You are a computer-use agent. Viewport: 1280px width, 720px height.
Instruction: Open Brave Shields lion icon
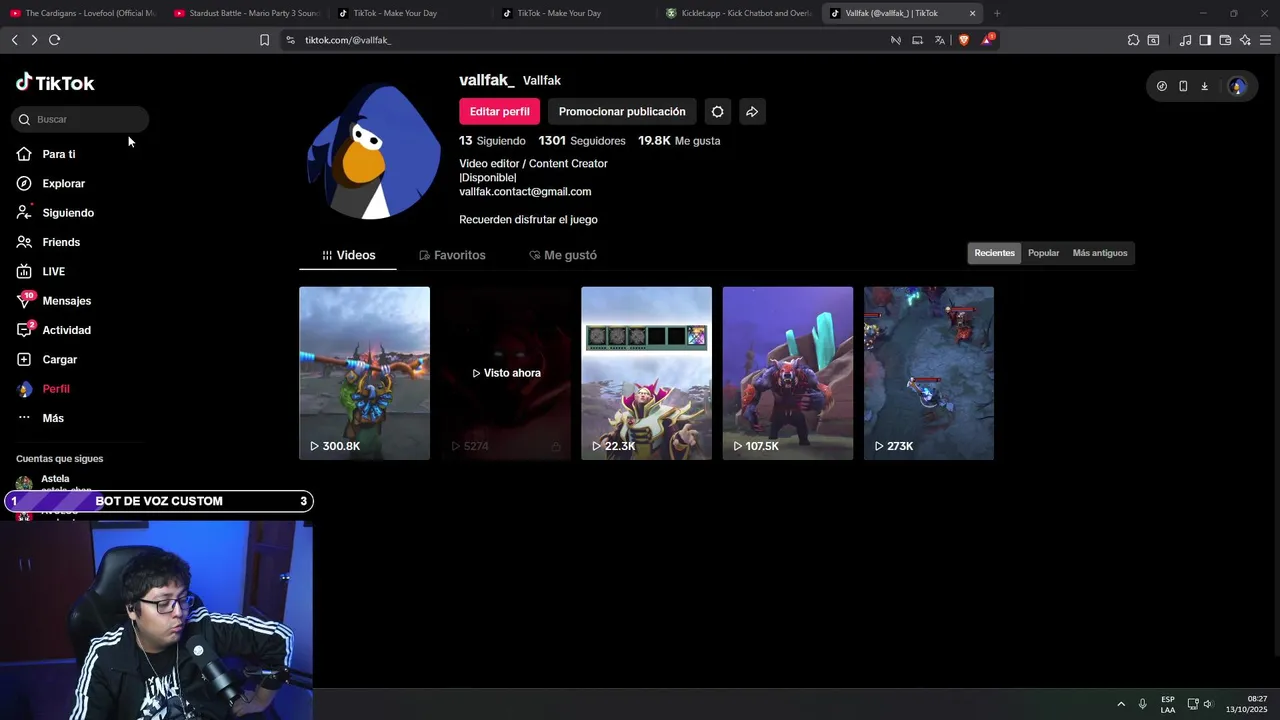(x=964, y=40)
